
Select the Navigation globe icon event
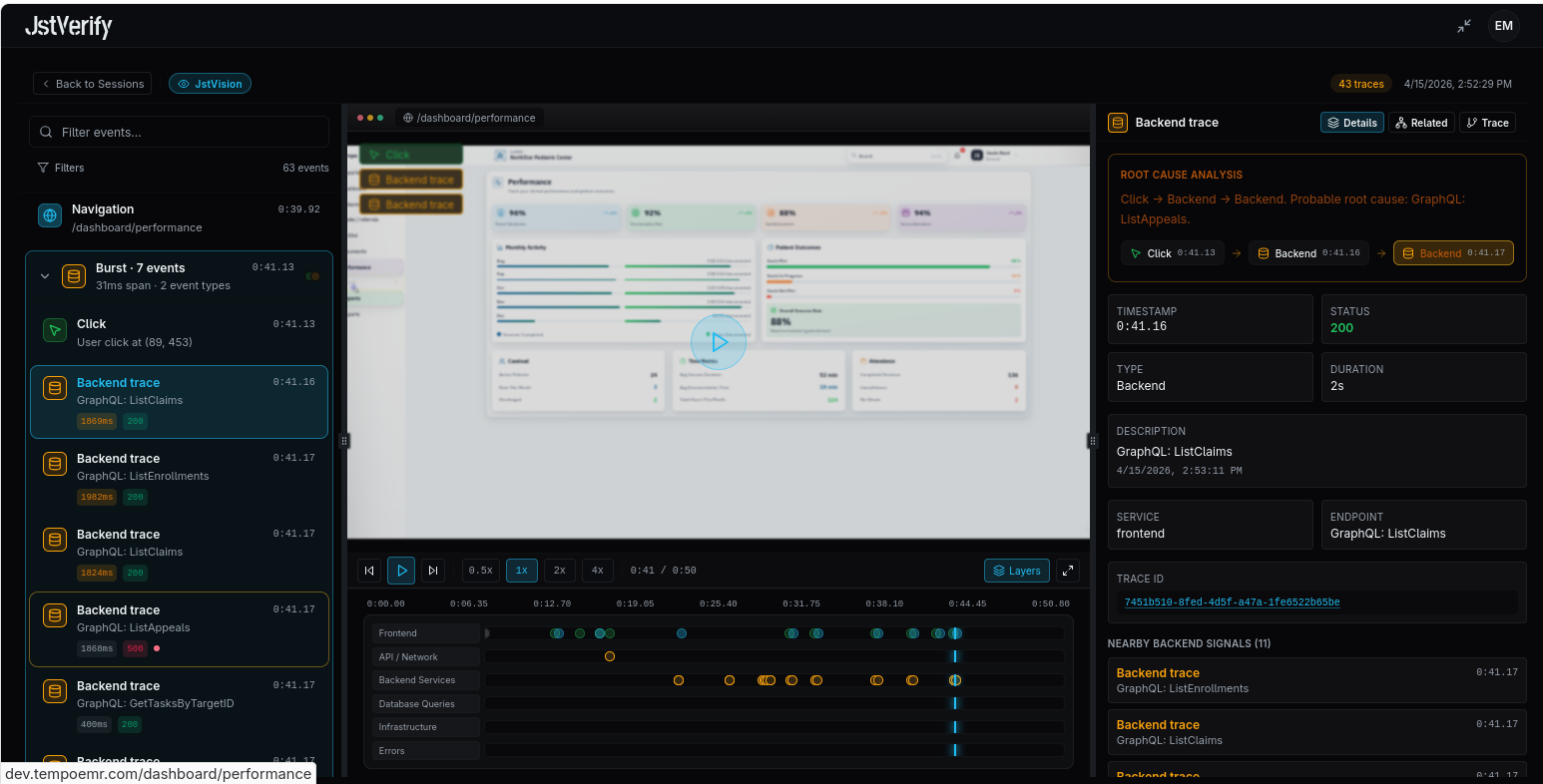(49, 214)
